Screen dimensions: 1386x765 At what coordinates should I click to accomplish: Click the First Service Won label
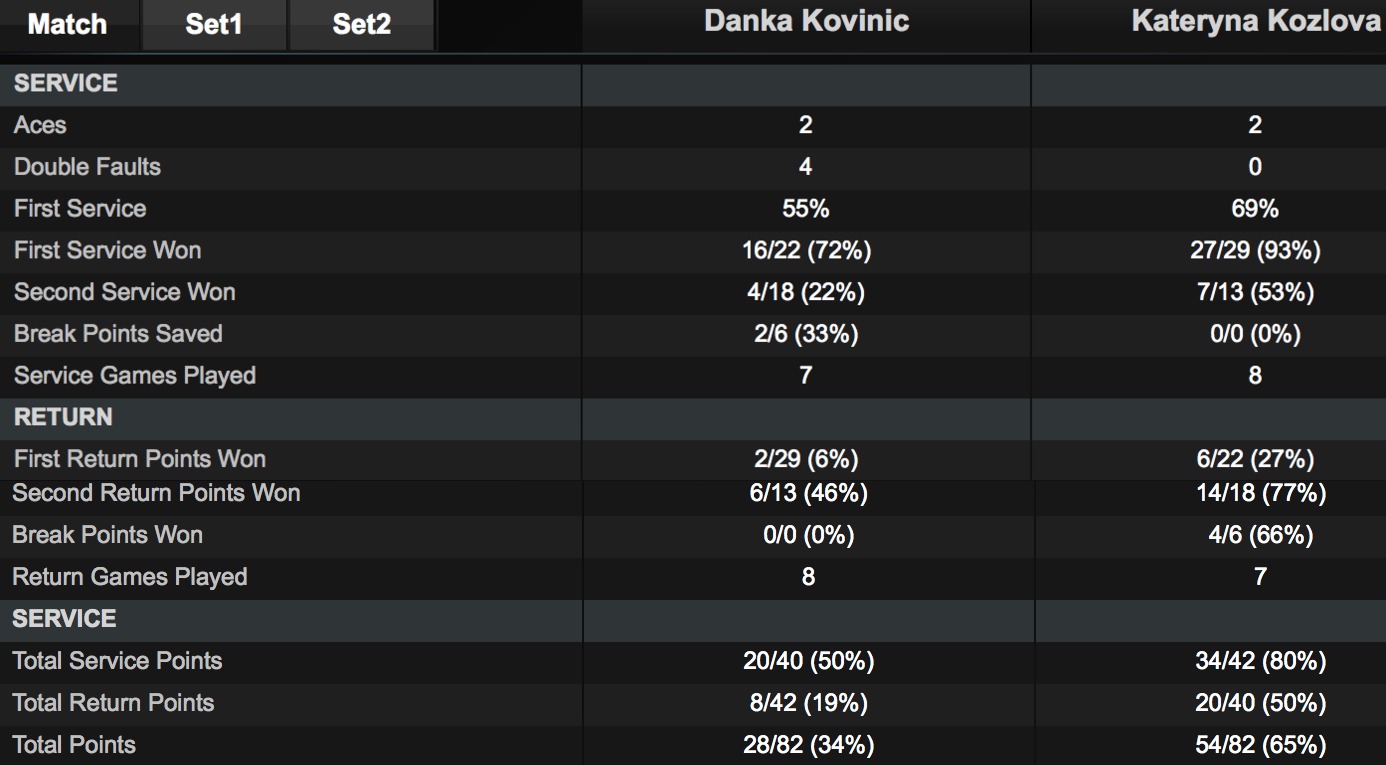point(107,250)
